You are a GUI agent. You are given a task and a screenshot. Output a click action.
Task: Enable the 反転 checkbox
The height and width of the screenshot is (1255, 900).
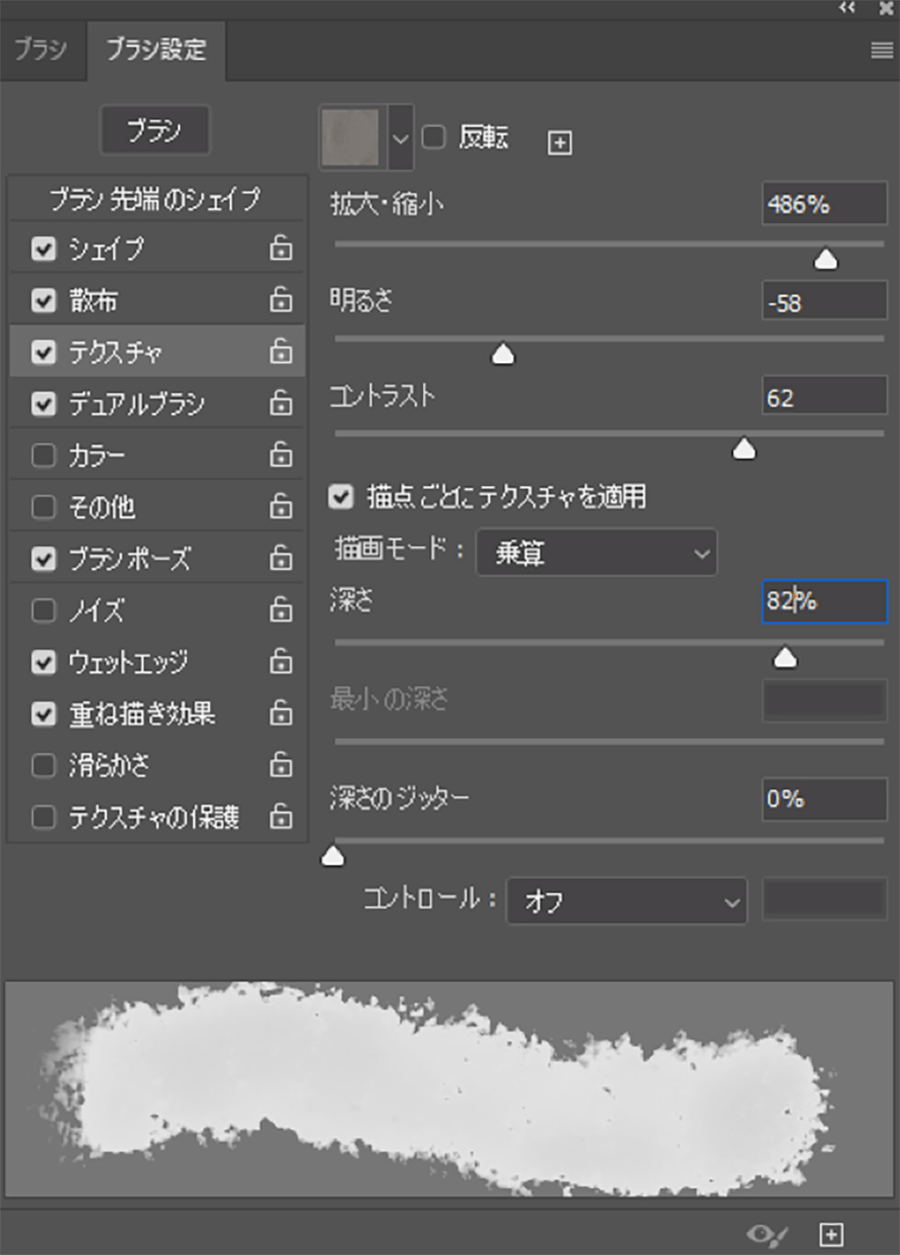(434, 137)
